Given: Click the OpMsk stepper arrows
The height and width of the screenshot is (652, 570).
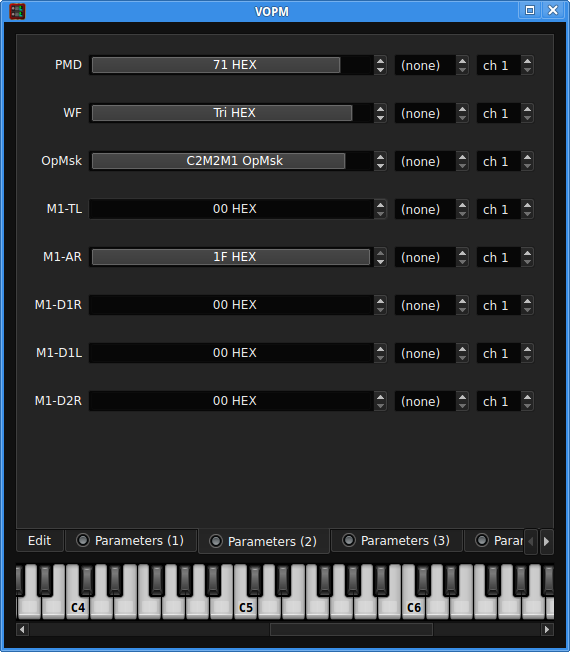Looking at the screenshot, I should (x=380, y=161).
